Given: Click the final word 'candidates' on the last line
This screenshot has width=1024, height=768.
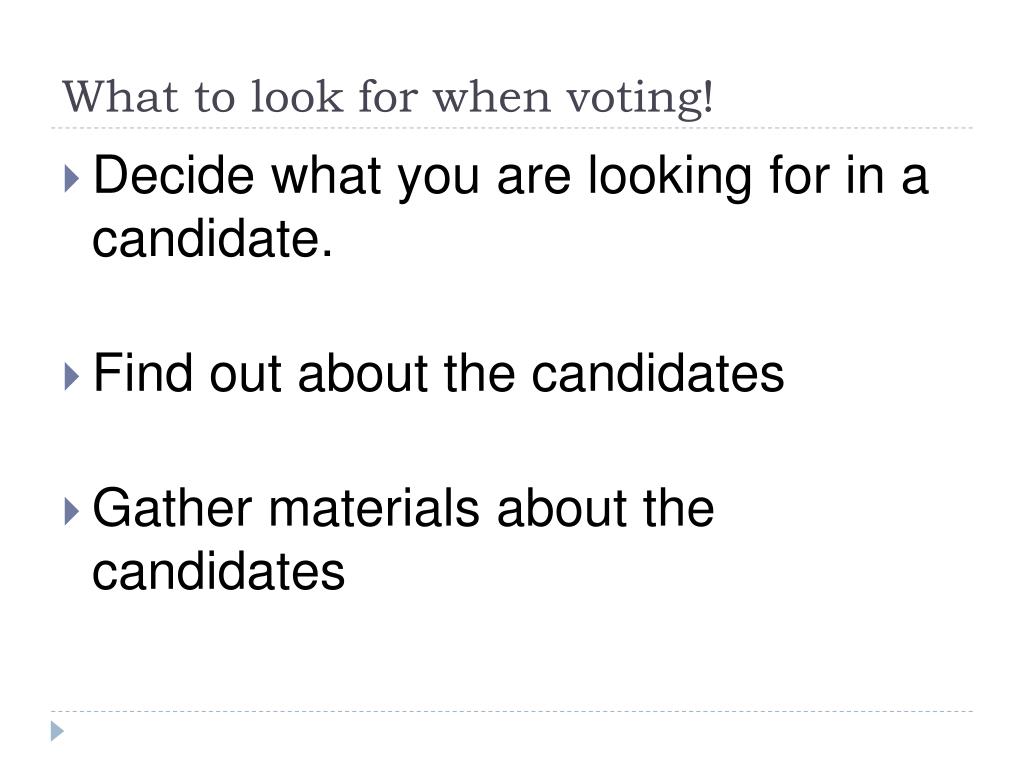Looking at the screenshot, I should pyautogui.click(x=218, y=571).
